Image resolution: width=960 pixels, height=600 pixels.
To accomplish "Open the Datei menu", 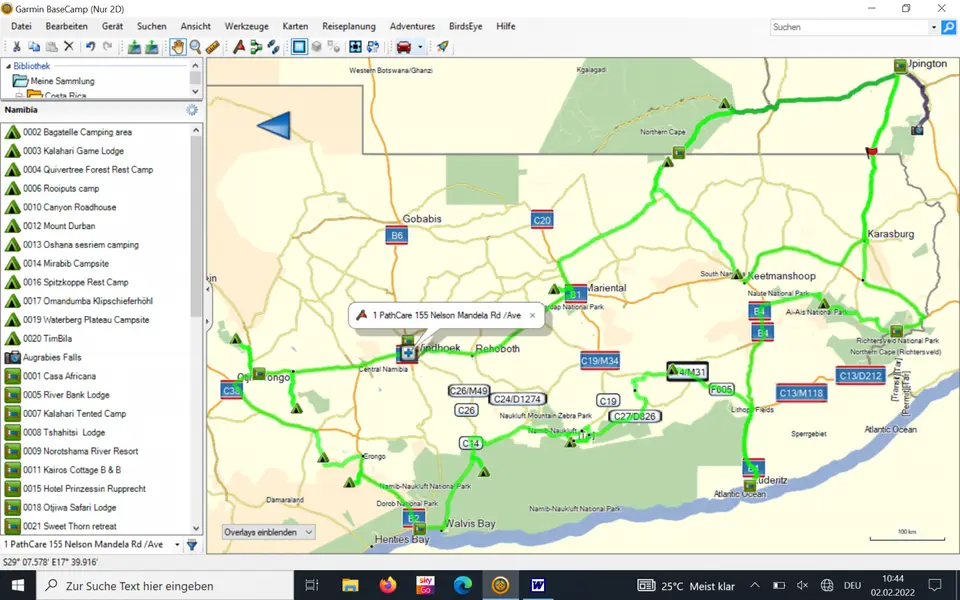I will point(21,26).
